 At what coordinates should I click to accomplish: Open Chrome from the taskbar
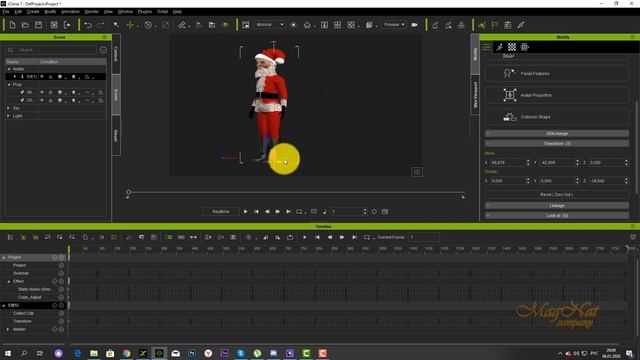point(127,353)
